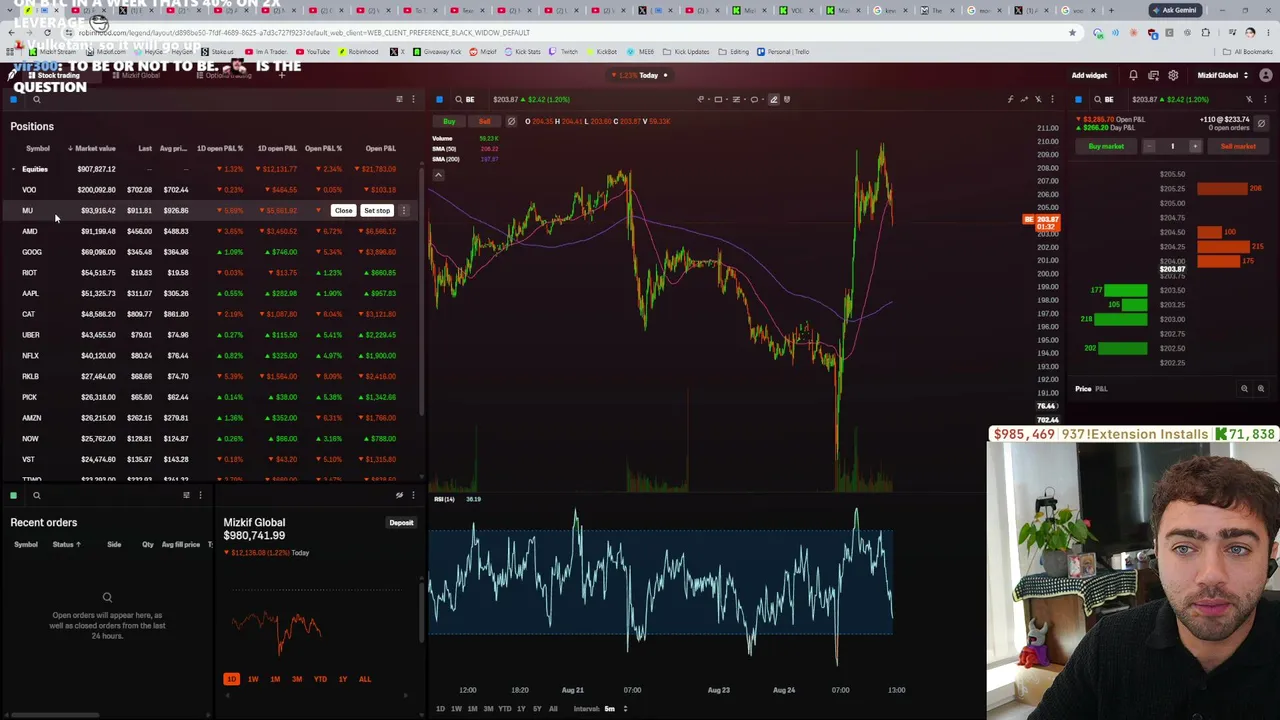The image size is (1280, 720).
Task: Select the ALL range on account chart
Action: pyautogui.click(x=365, y=679)
